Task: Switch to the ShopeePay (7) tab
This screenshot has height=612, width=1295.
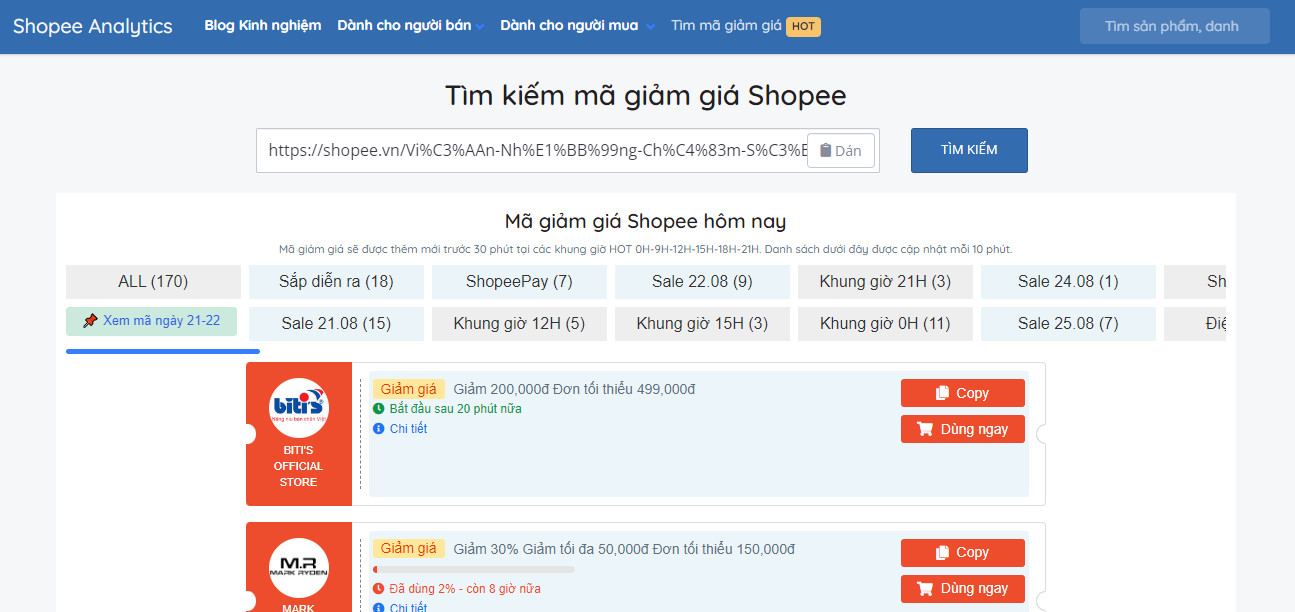Action: pyautogui.click(x=519, y=282)
